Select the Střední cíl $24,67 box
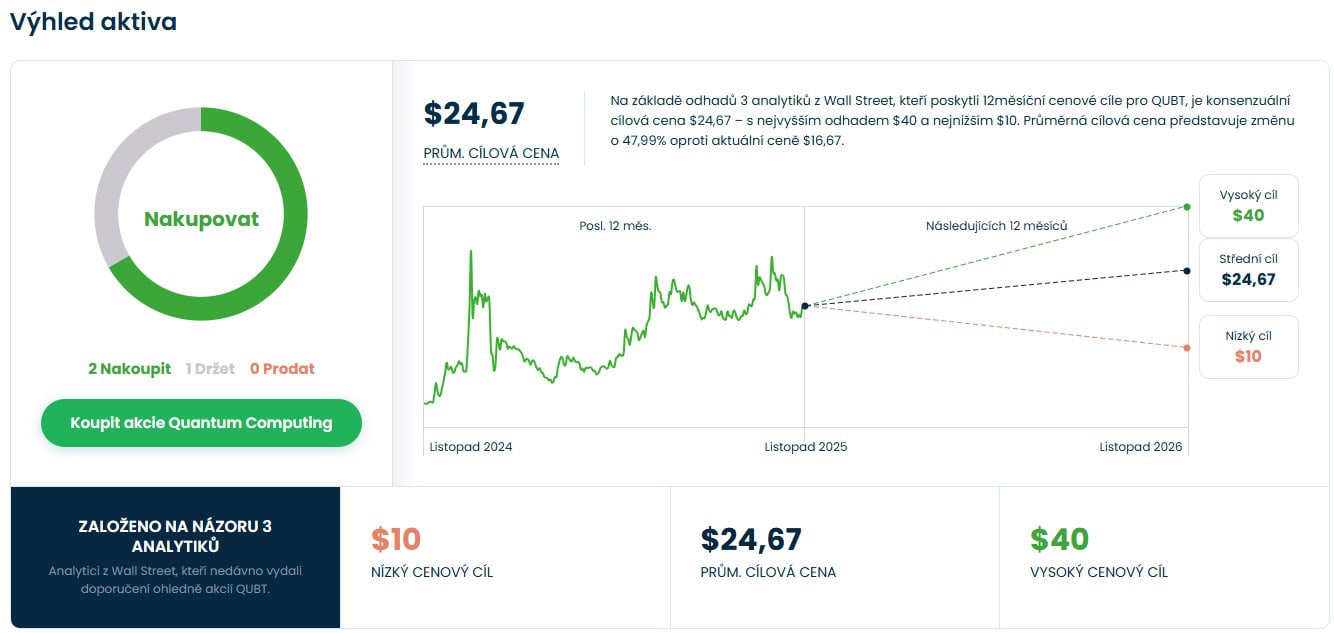 pos(1248,270)
